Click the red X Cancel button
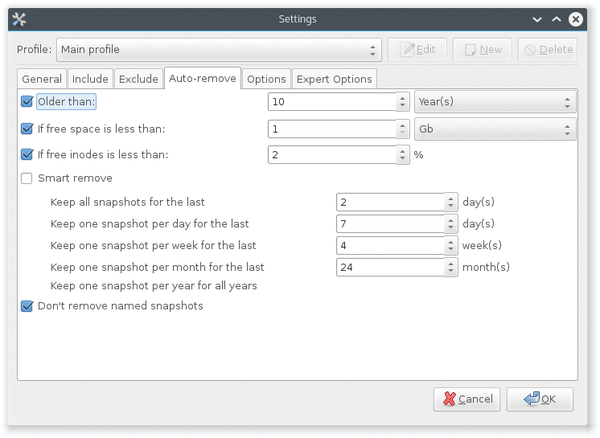The image size is (600, 438). (466, 399)
